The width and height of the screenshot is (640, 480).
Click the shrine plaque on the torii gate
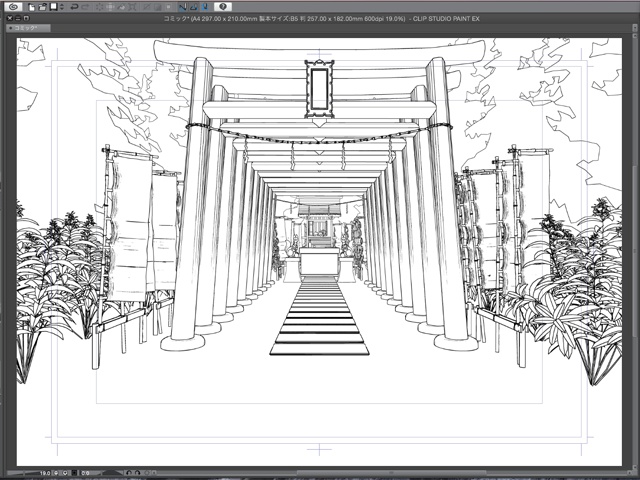tap(319, 89)
